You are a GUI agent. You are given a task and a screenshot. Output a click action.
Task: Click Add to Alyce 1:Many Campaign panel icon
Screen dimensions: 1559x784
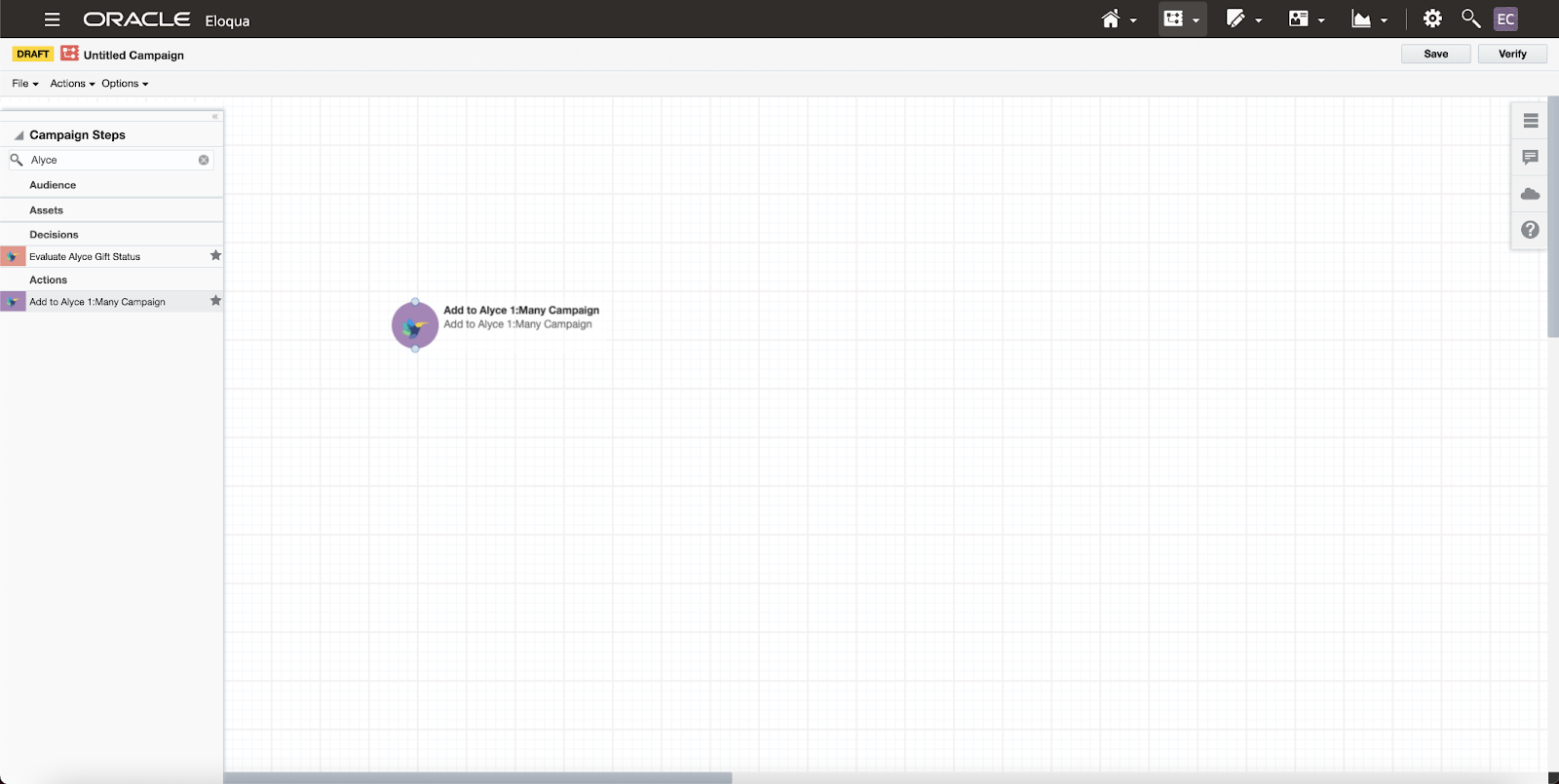click(x=13, y=302)
